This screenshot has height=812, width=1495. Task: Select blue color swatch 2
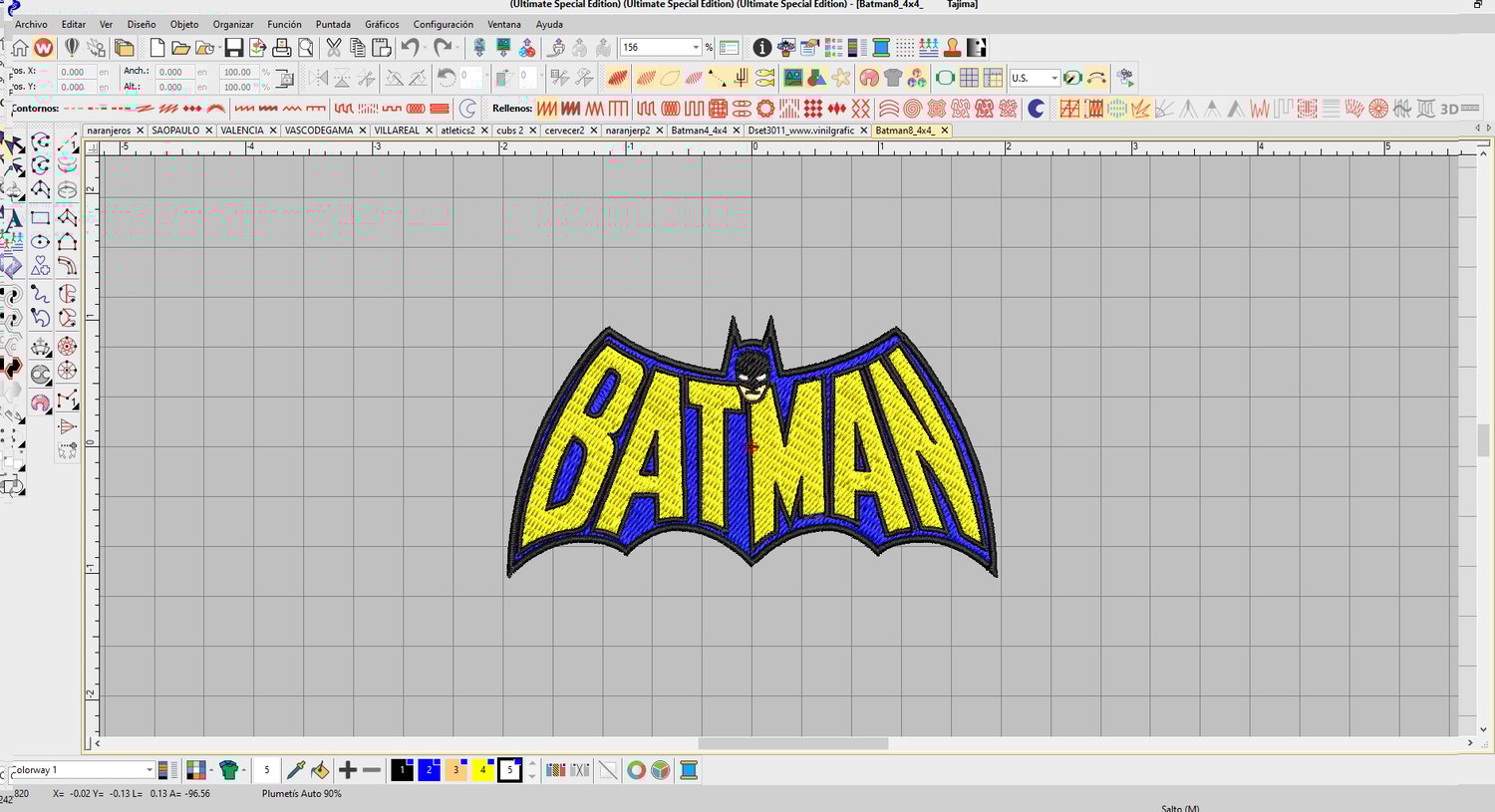click(429, 770)
